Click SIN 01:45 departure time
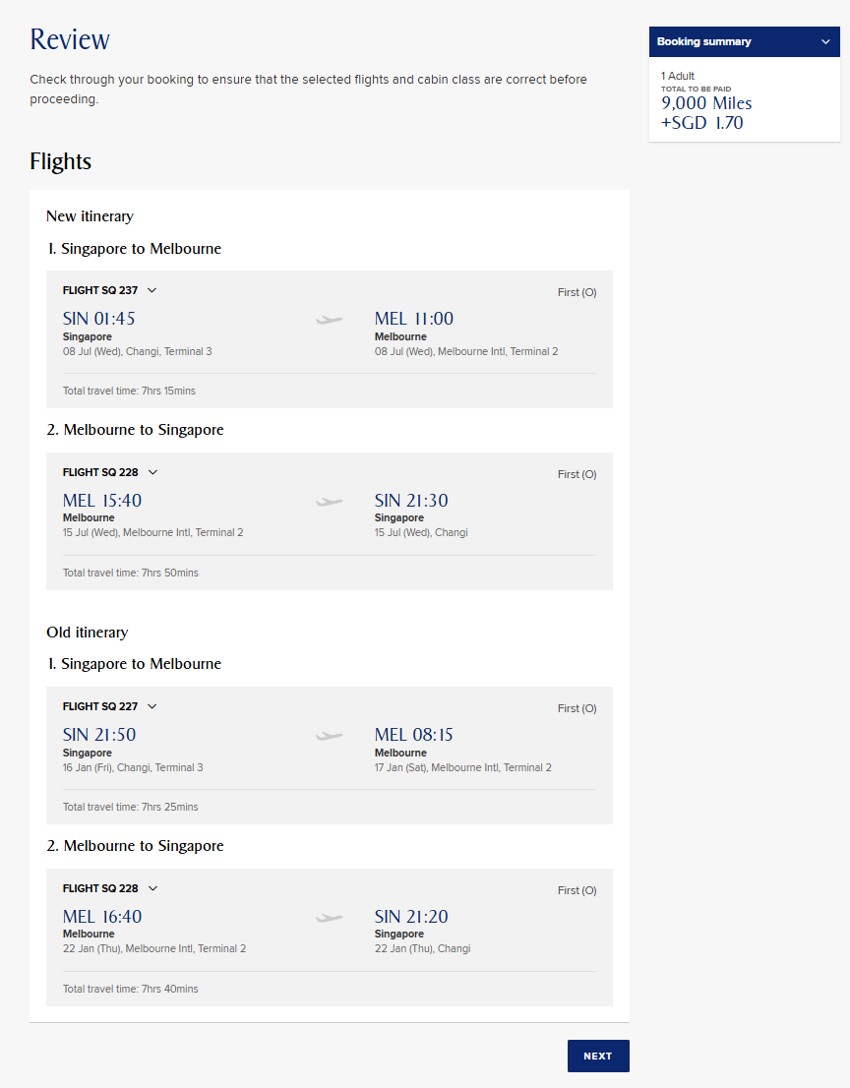 [x=99, y=319]
